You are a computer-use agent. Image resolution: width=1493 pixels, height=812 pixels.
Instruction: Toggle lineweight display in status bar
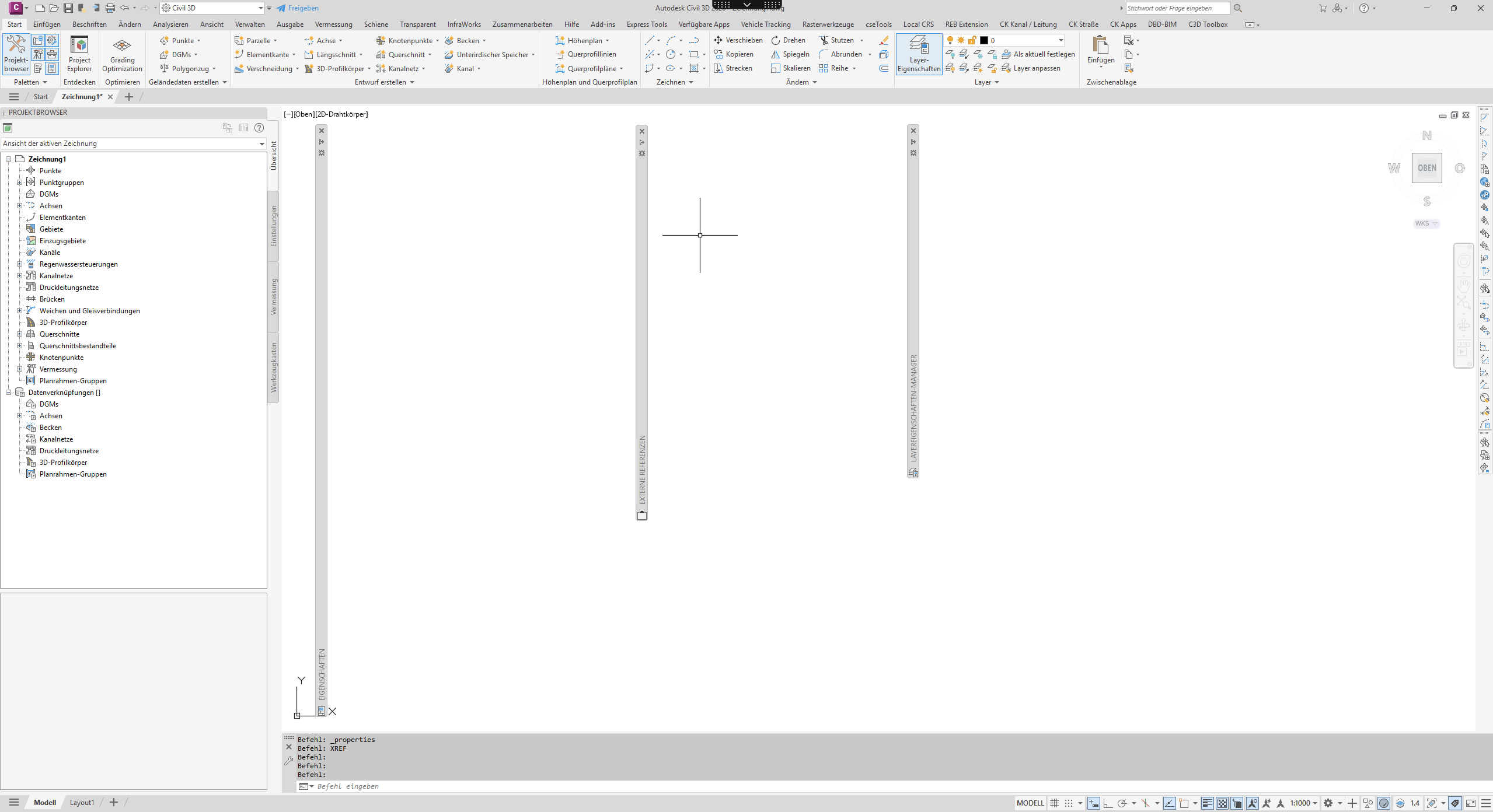point(1208,803)
